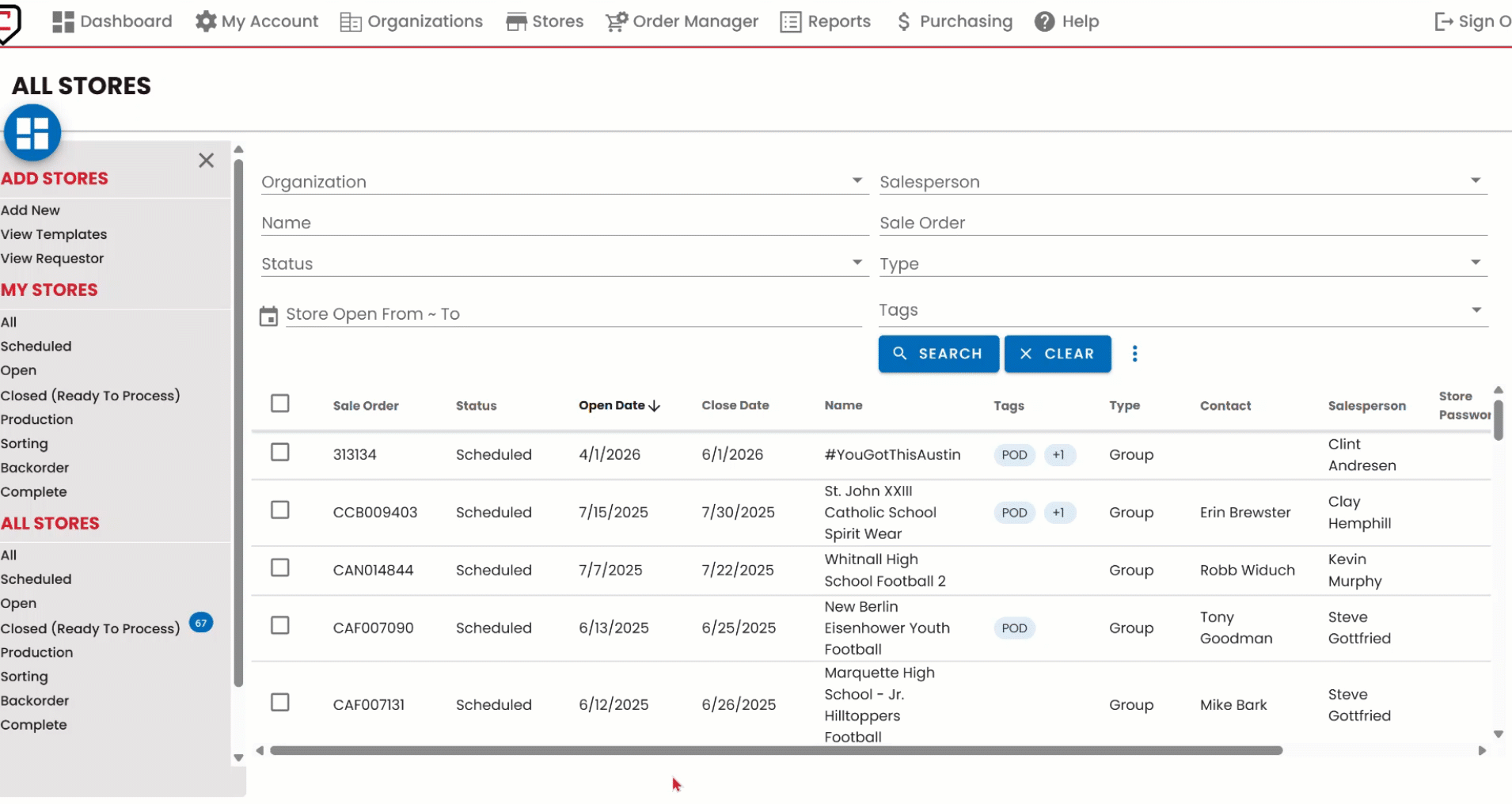The height and width of the screenshot is (804, 1512).
Task: Expand the Organization dropdown
Action: (857, 181)
